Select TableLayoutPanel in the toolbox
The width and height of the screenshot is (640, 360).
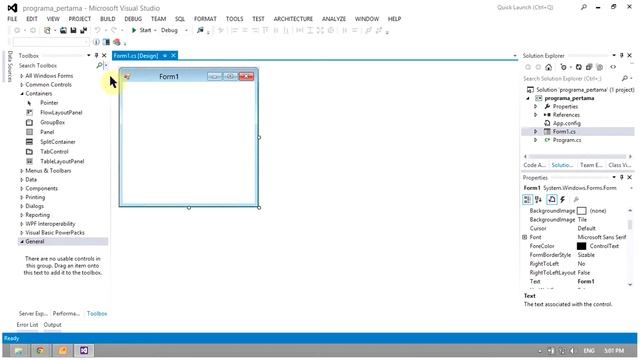[62, 162]
